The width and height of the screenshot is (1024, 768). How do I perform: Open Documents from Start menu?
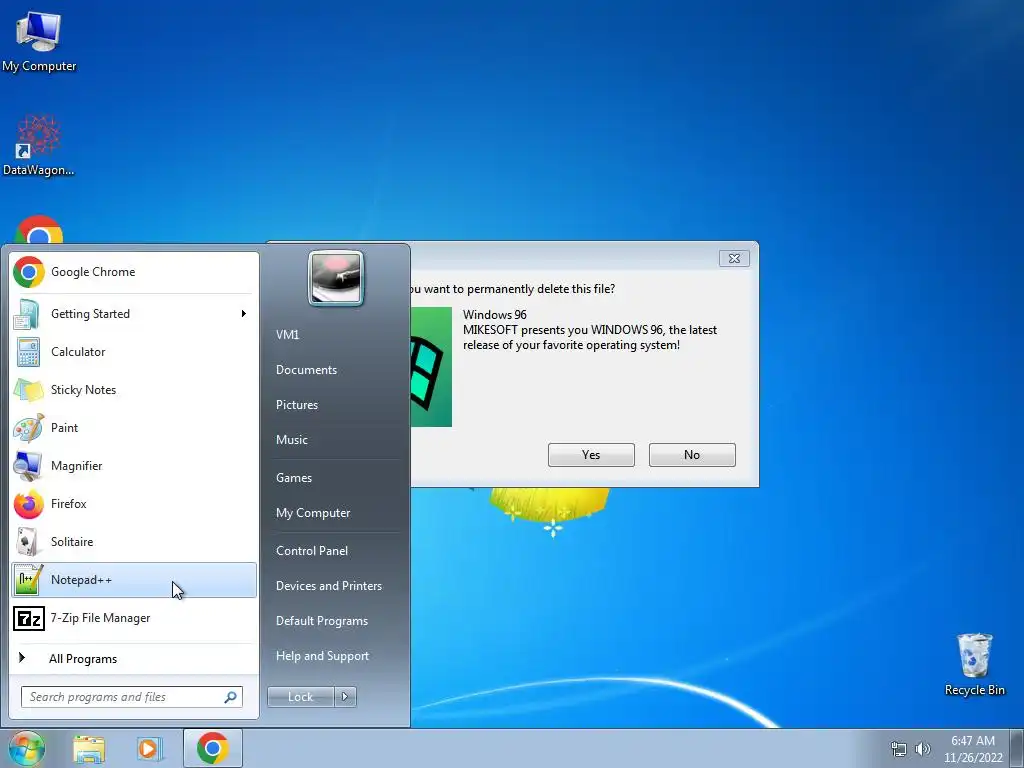click(x=306, y=370)
